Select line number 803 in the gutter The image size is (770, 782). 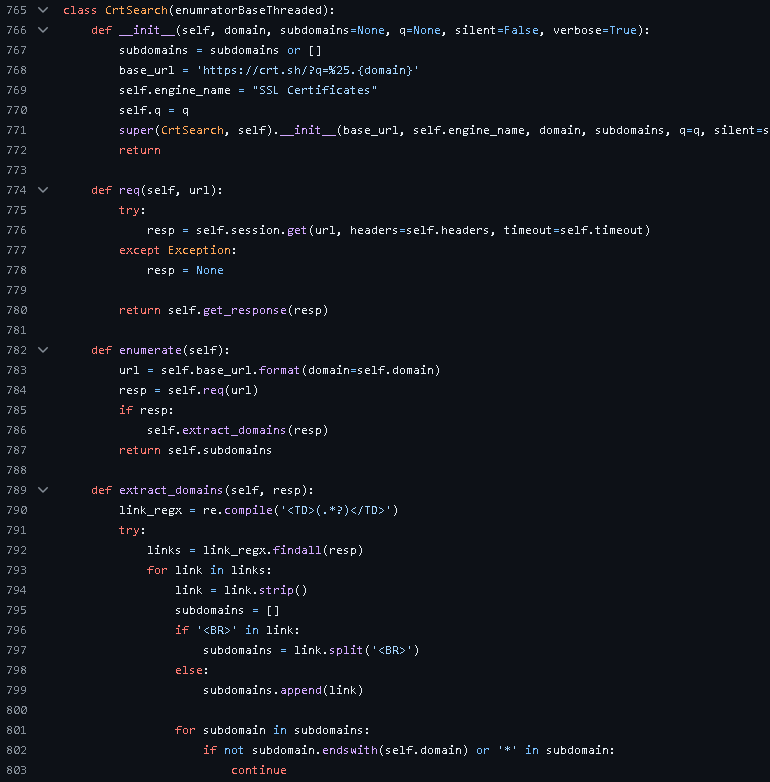[x=16, y=770]
